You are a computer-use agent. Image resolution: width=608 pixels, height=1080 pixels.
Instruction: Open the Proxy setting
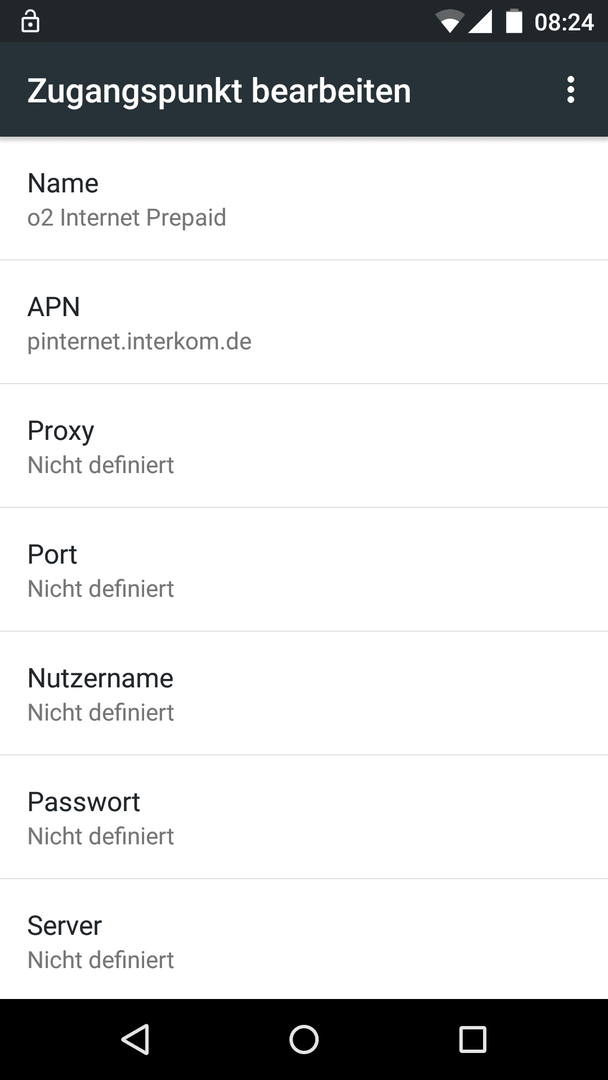tap(304, 446)
